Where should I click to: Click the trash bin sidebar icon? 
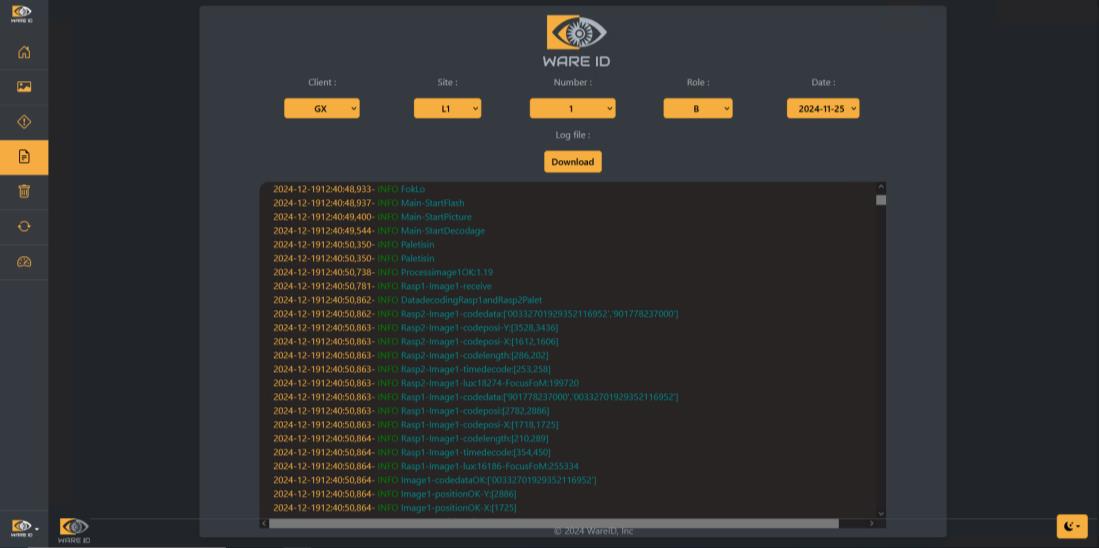(x=24, y=191)
